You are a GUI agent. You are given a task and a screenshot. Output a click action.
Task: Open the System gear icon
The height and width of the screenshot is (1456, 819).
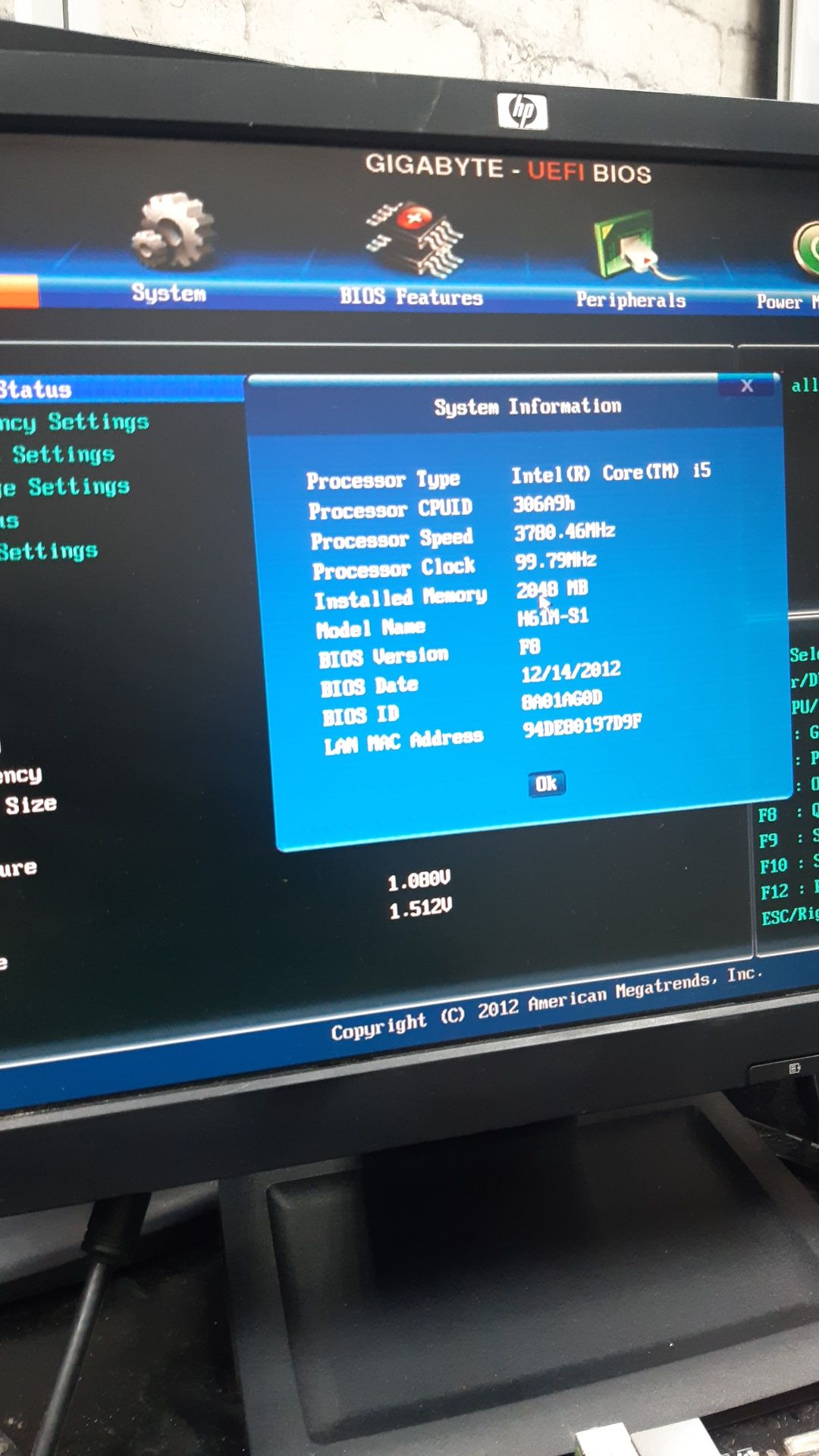point(173,231)
